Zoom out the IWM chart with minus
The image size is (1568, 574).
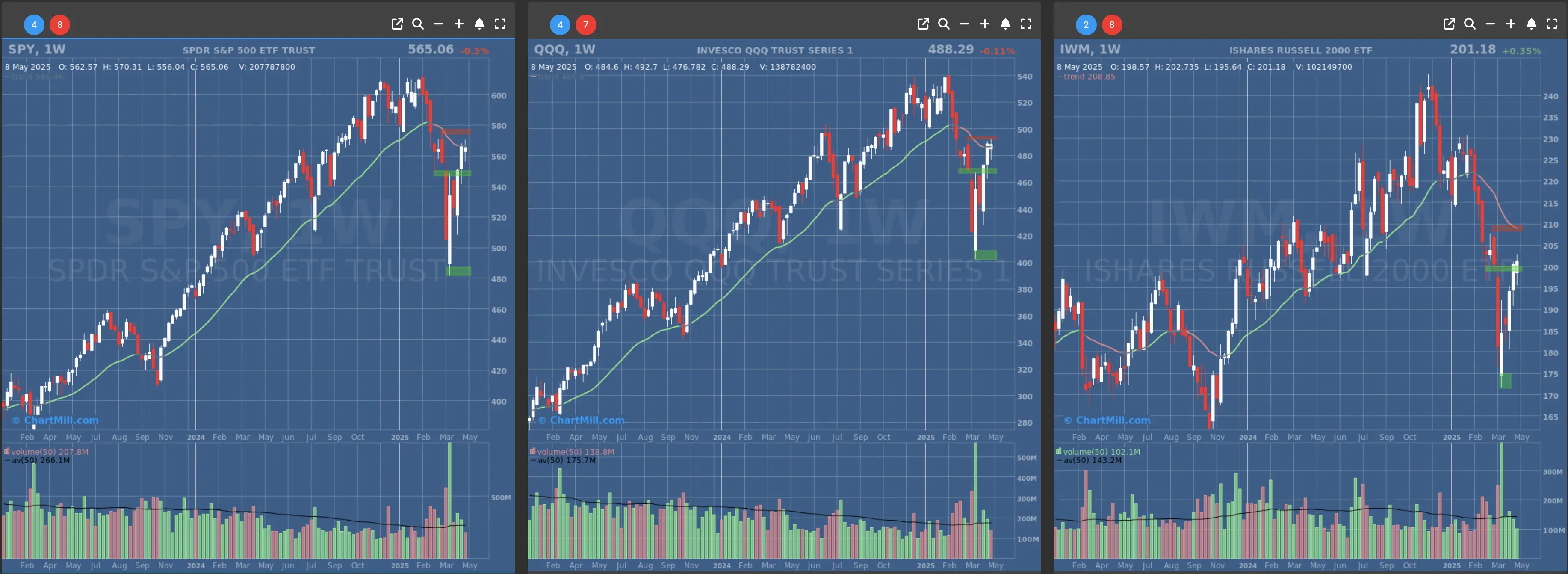tap(1490, 24)
